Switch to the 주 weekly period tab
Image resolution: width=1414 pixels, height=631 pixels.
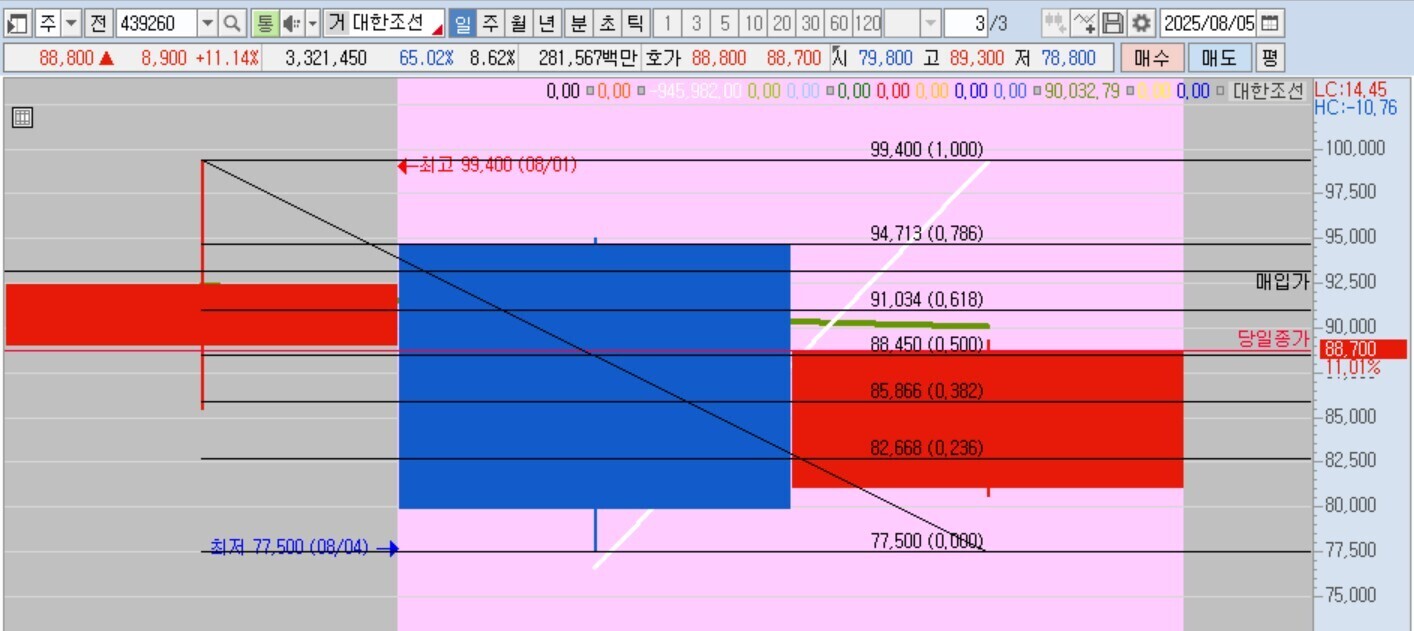[x=490, y=23]
